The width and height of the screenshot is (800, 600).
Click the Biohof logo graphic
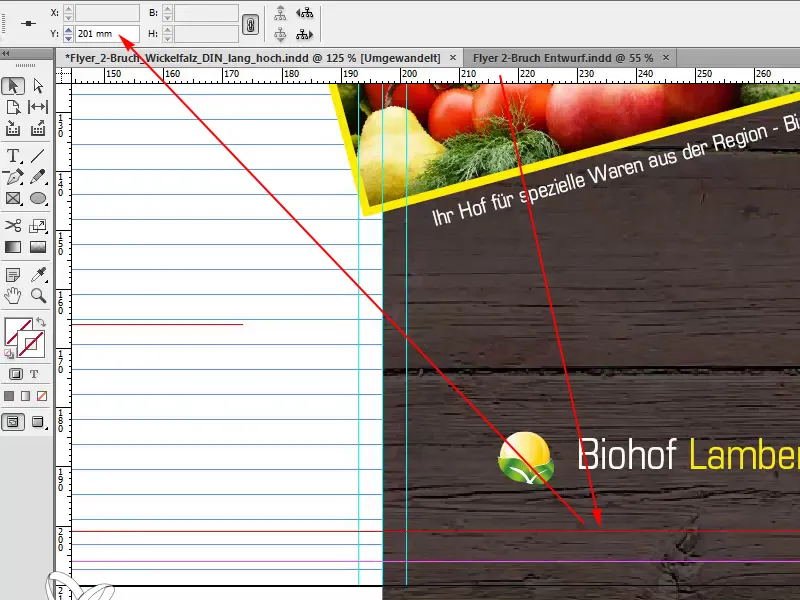[x=526, y=458]
